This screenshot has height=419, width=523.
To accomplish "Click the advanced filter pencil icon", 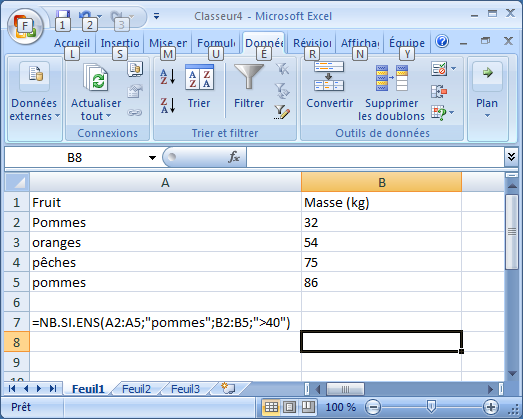I will tap(282, 112).
